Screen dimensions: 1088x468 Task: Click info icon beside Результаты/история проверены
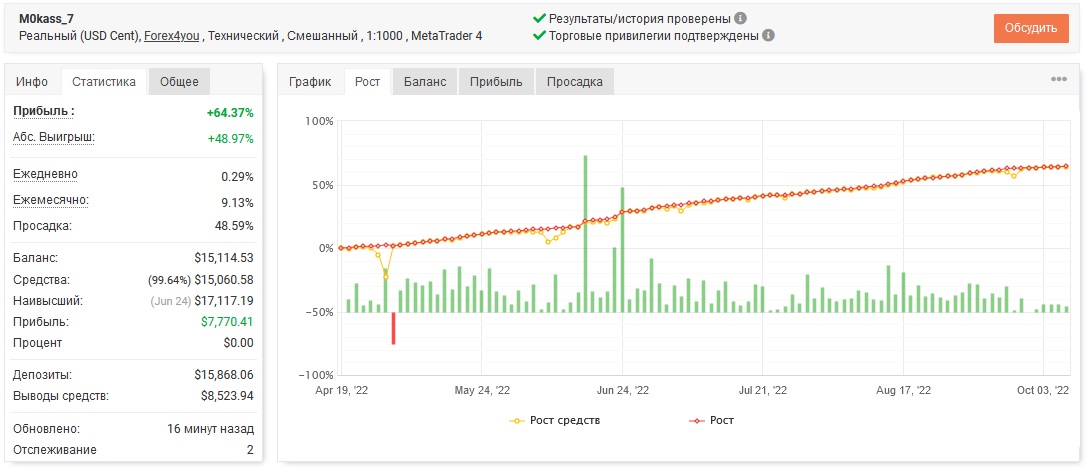[x=741, y=19]
